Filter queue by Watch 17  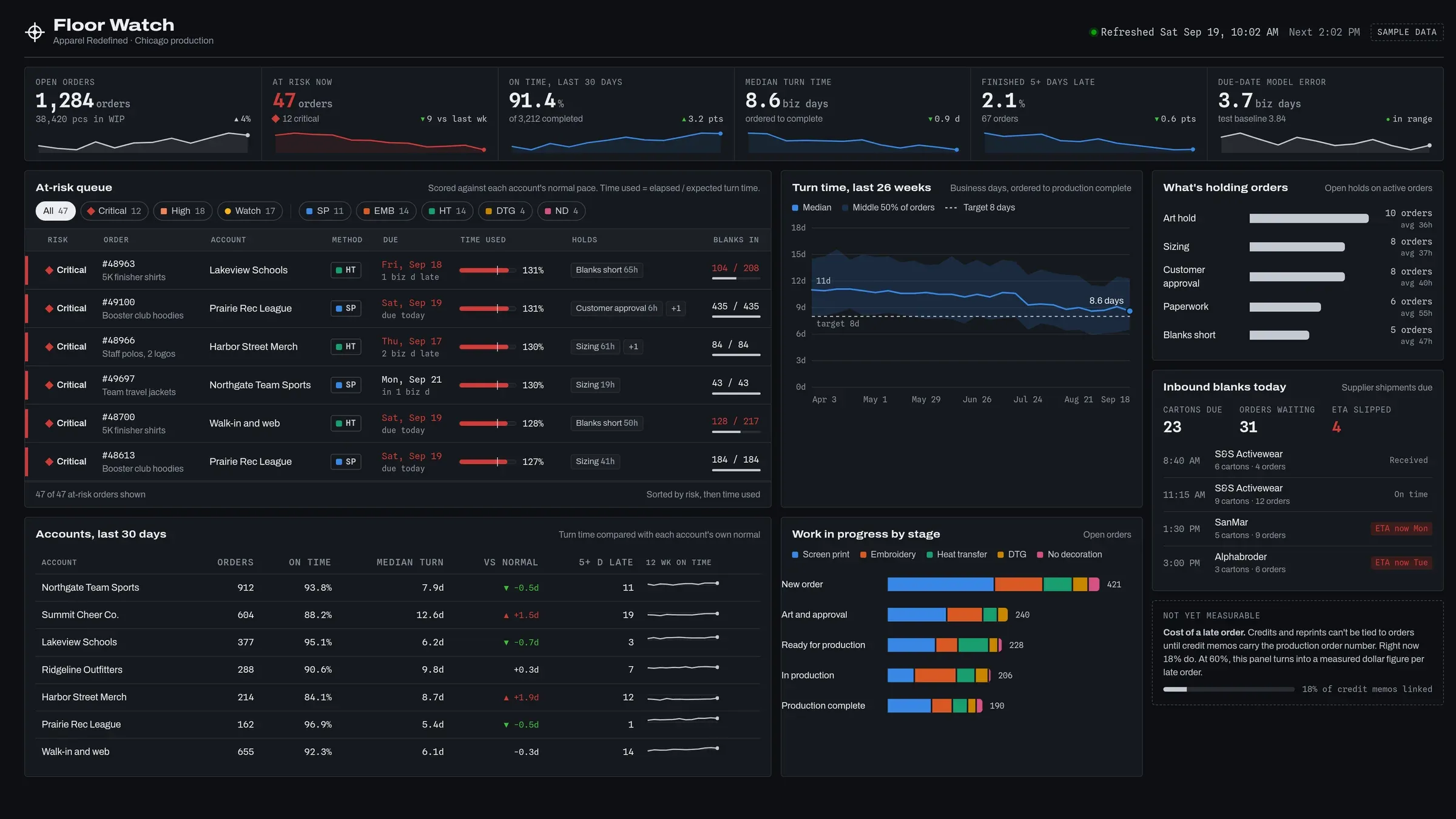(x=250, y=211)
